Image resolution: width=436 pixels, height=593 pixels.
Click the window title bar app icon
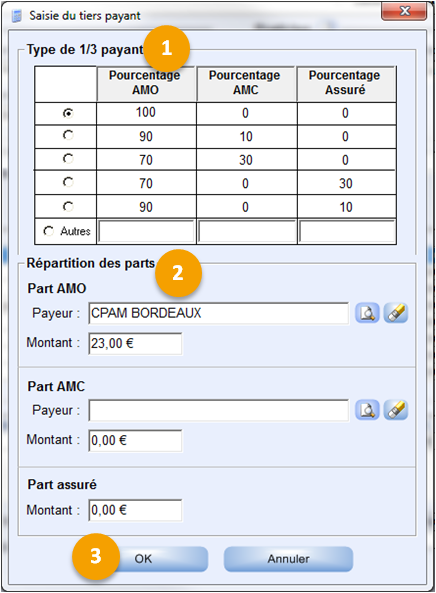click(x=16, y=16)
